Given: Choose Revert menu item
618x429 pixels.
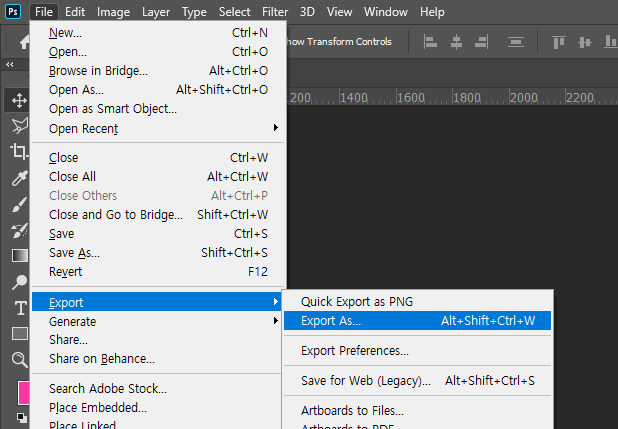Looking at the screenshot, I should coord(158,271).
